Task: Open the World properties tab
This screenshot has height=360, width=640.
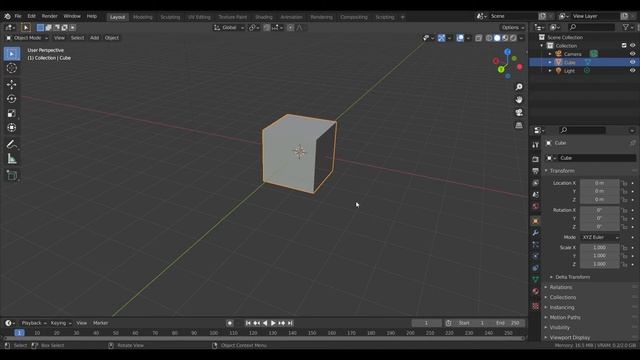Action: 536,206
